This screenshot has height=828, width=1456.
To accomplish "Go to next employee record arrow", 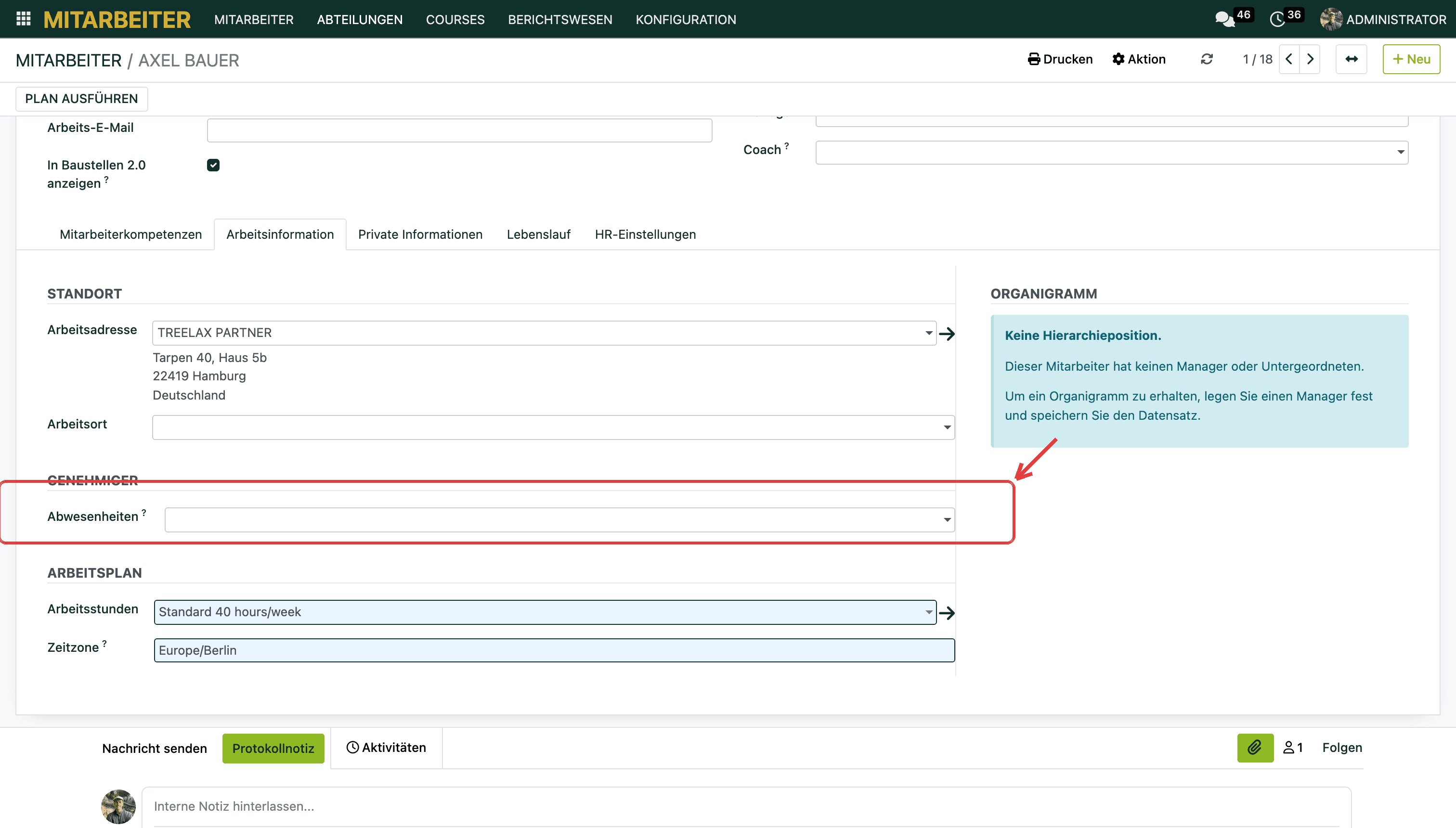I will (1310, 59).
